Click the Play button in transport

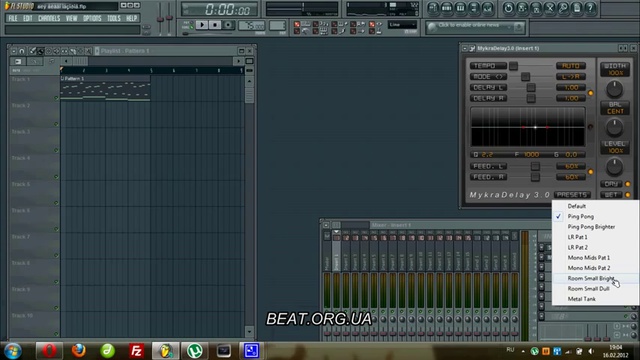(202, 25)
